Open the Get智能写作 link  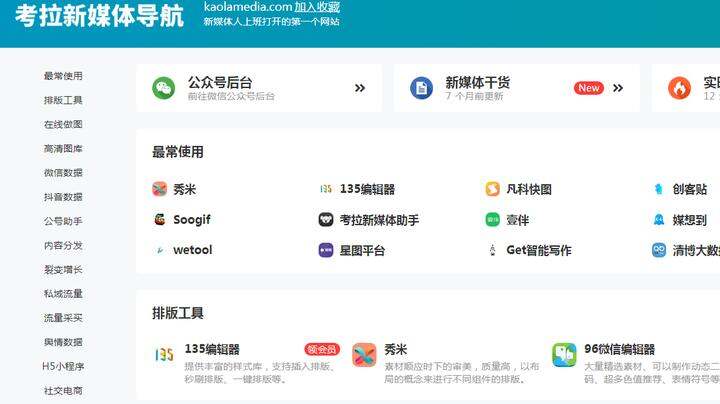tap(539, 250)
